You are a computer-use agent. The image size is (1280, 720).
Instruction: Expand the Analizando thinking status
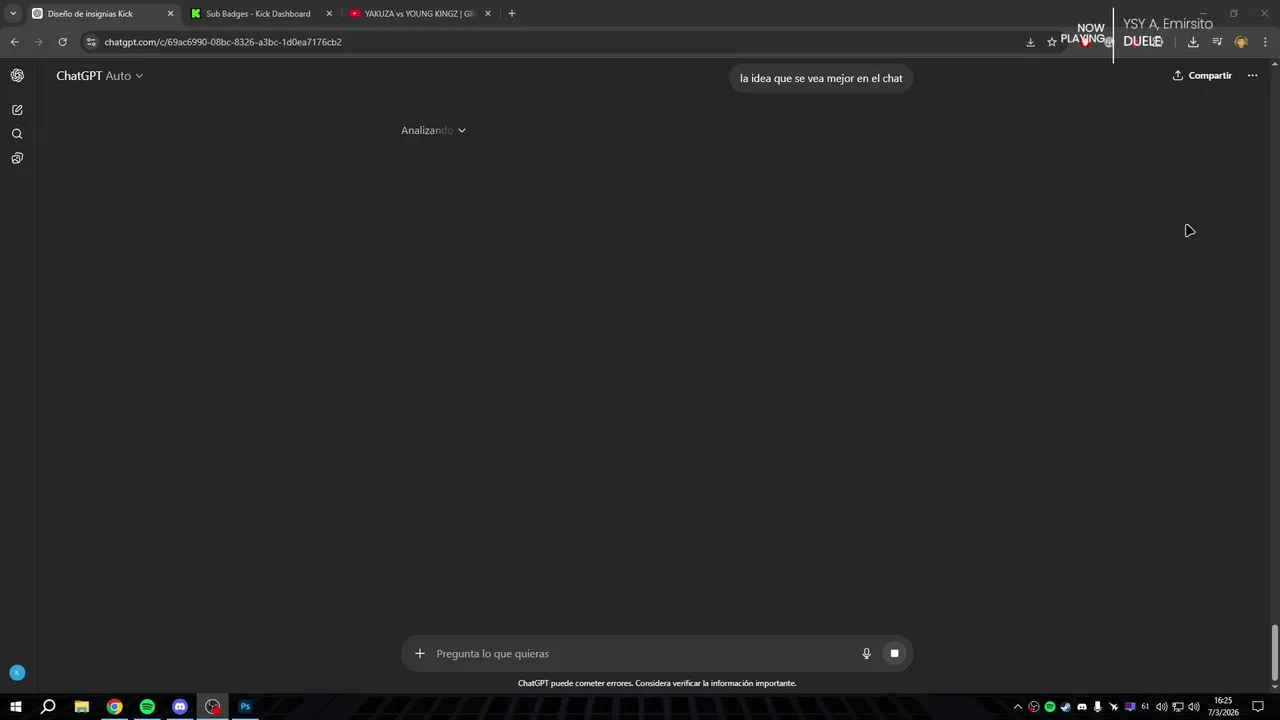(x=433, y=131)
